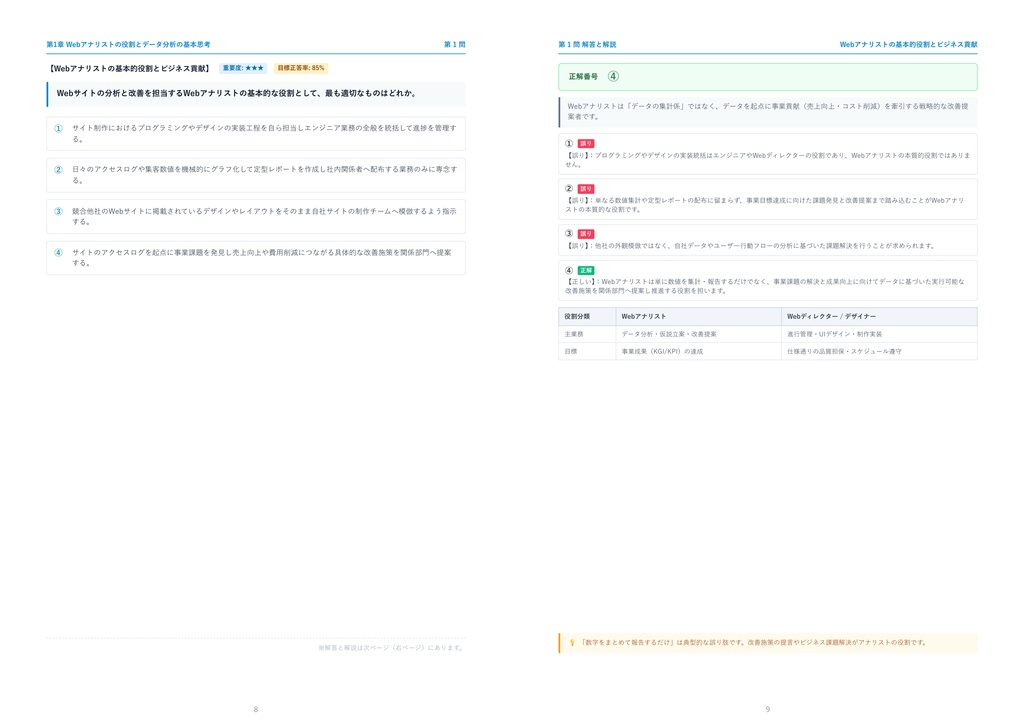The image size is (1024, 724).
Task: Click the title 【Webアナリストの基本的役割とビジネス貢献】
Action: [x=129, y=69]
